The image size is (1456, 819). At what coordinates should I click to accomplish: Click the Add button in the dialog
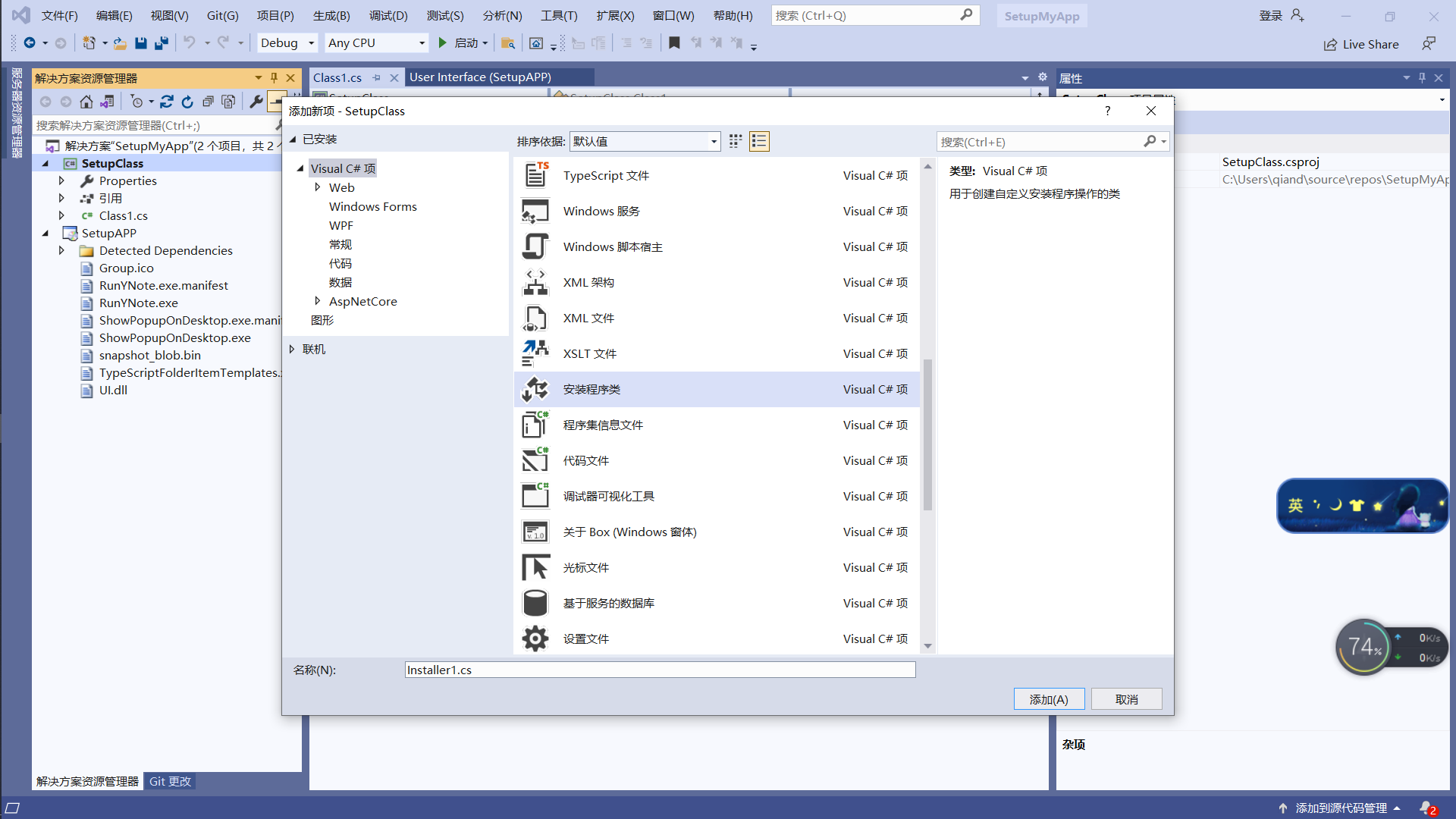[x=1049, y=699]
